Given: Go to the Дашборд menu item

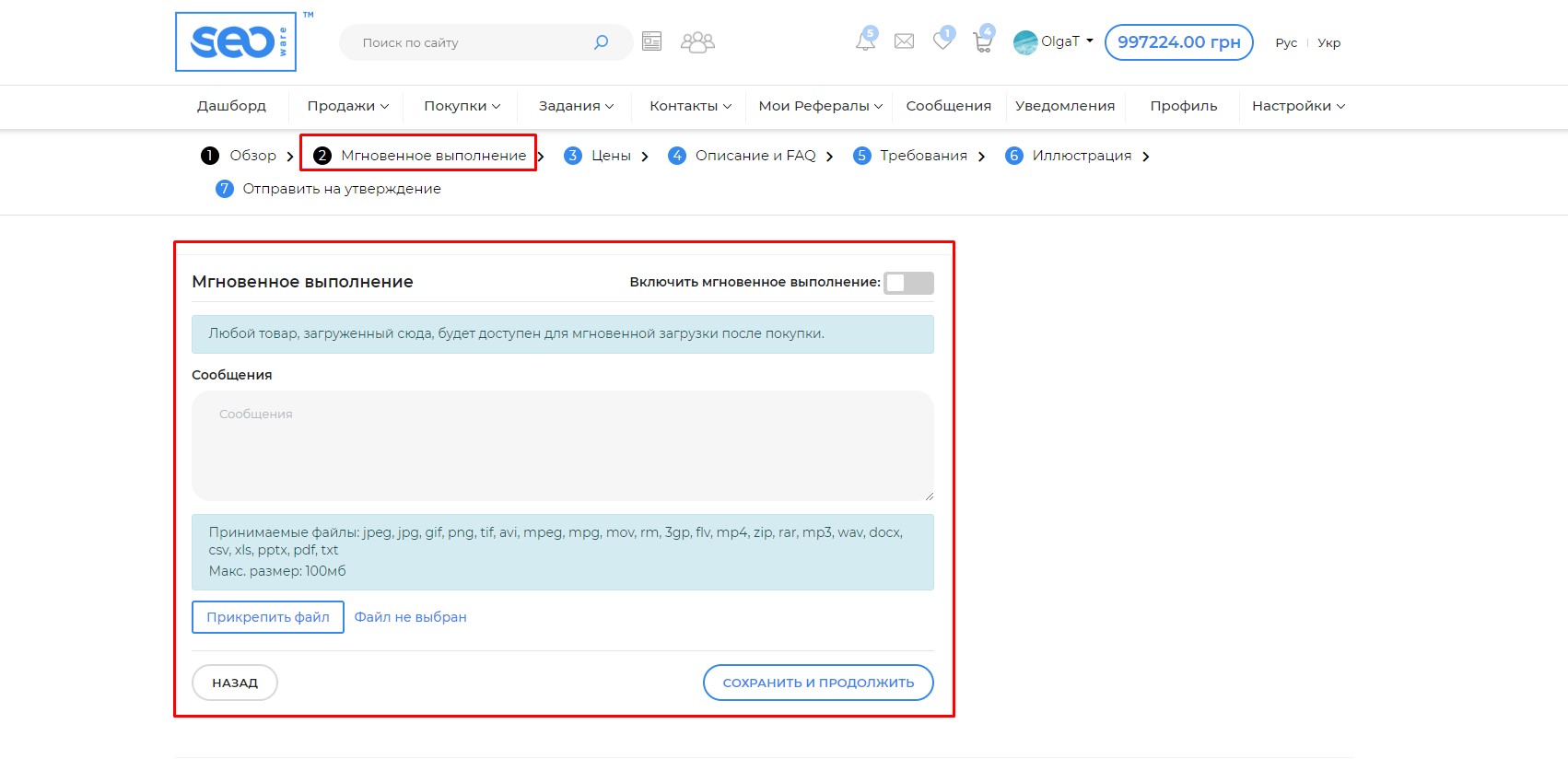Looking at the screenshot, I should point(231,106).
